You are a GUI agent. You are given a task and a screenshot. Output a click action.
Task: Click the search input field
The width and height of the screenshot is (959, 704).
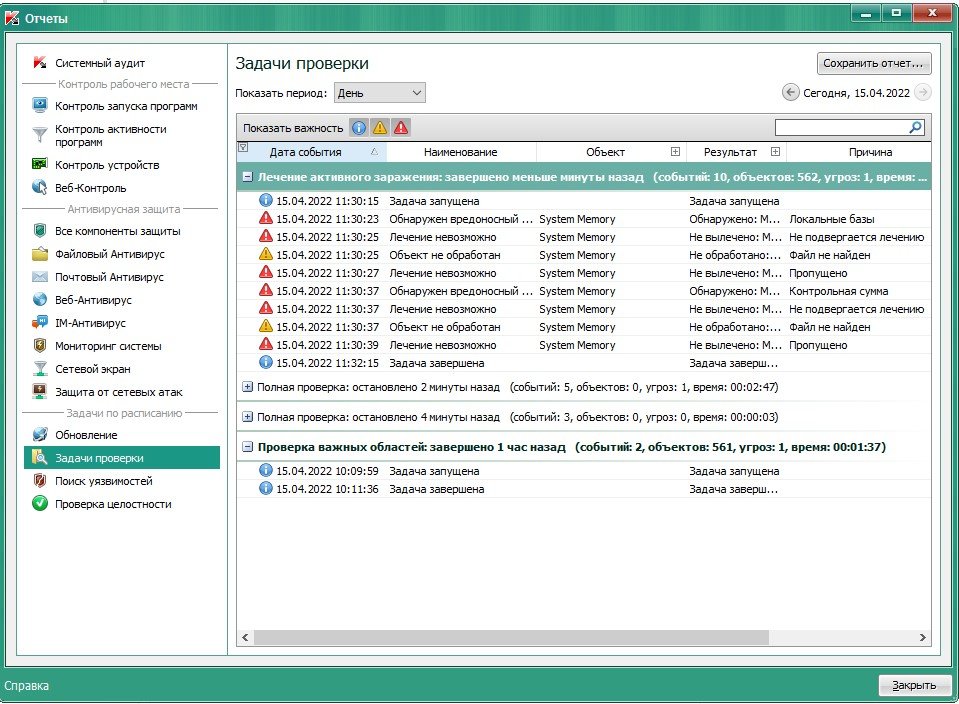(841, 128)
